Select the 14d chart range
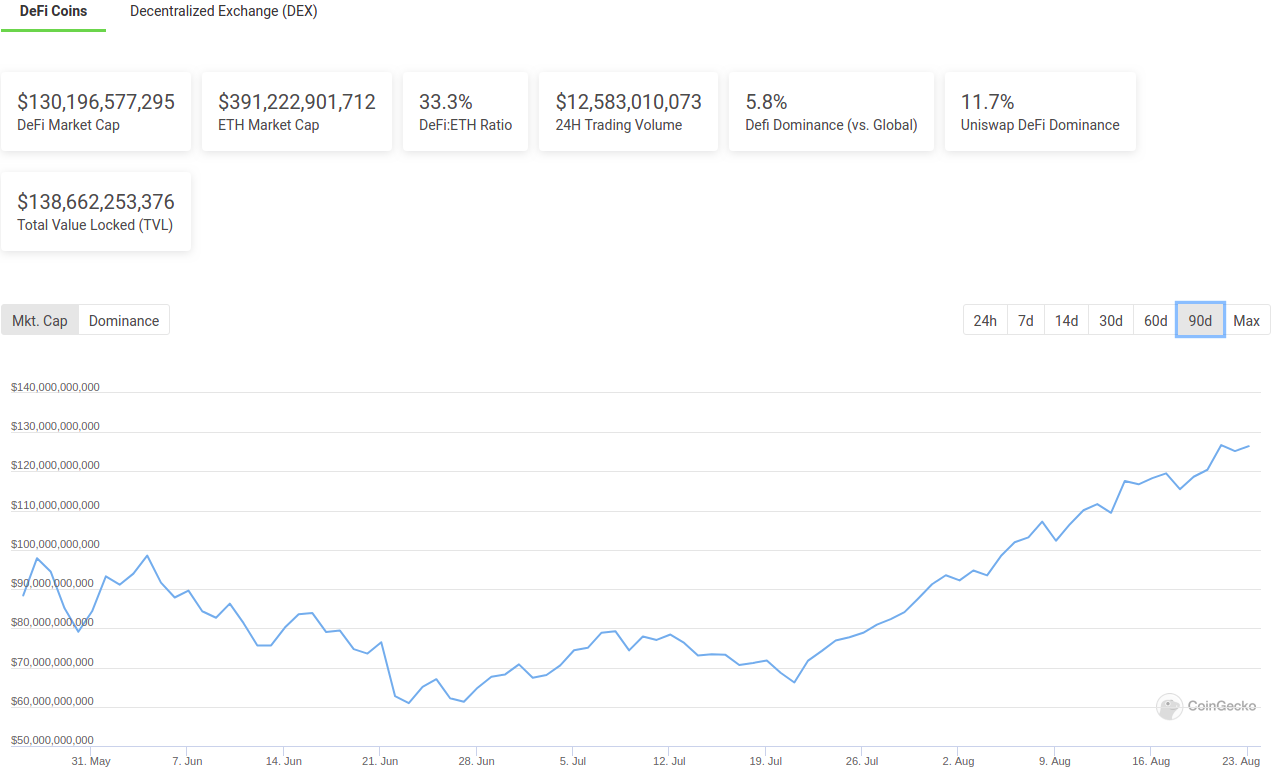Image resolution: width=1273 pixels, height=776 pixels. pos(1065,320)
